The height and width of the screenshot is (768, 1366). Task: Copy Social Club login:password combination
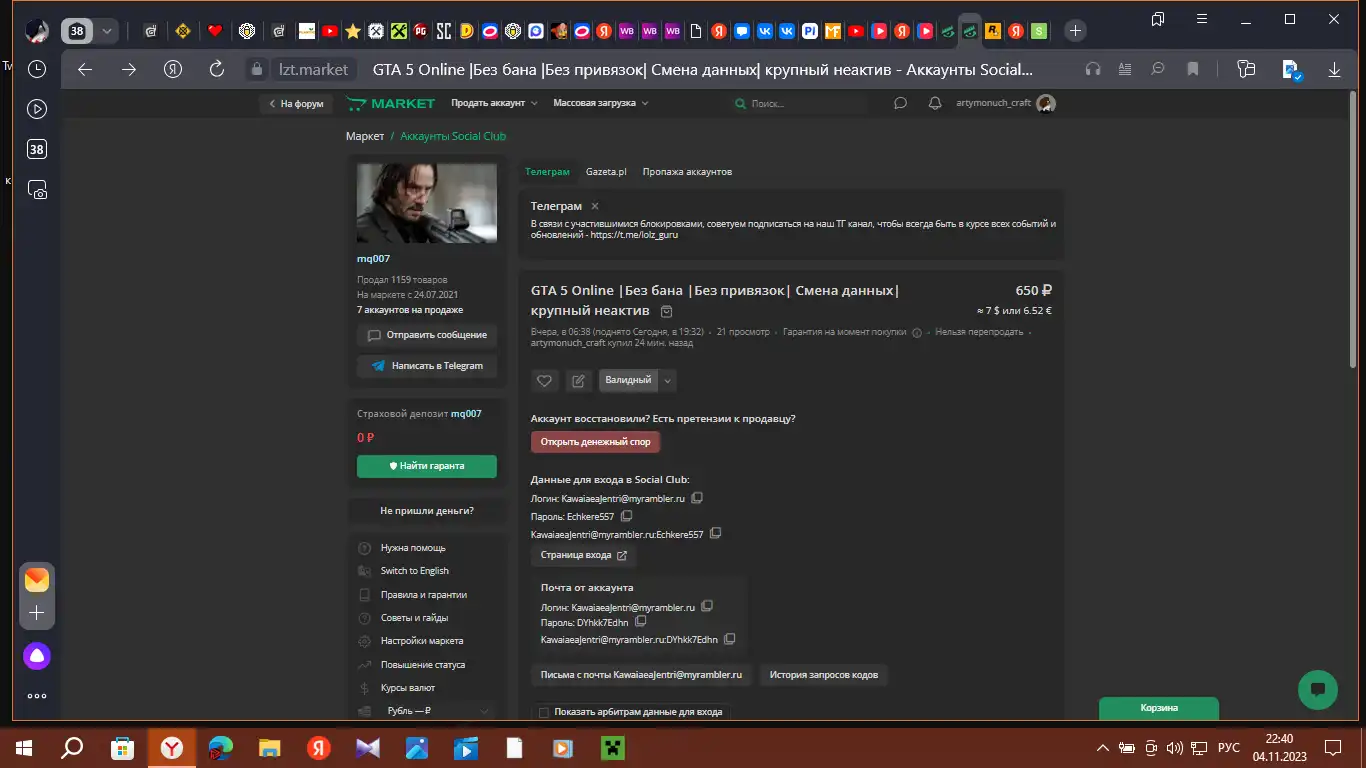click(x=715, y=534)
